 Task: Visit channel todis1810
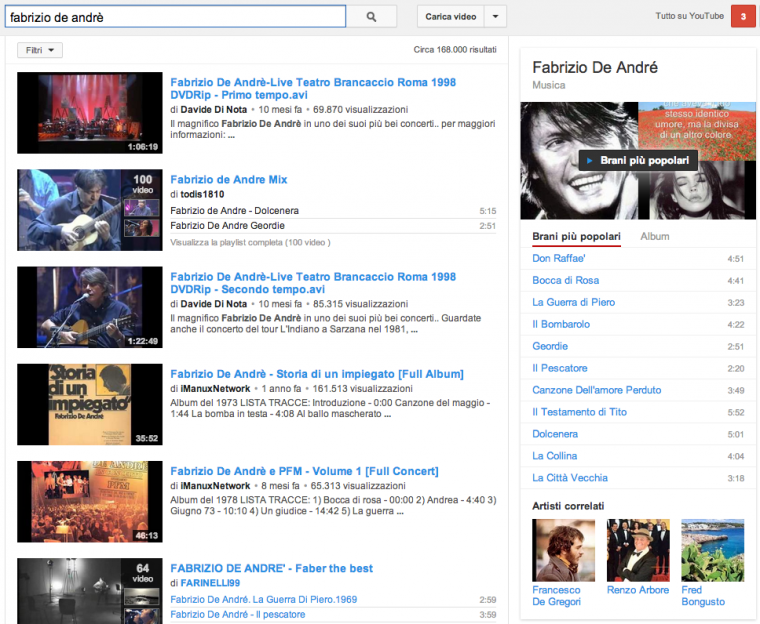pyautogui.click(x=202, y=194)
